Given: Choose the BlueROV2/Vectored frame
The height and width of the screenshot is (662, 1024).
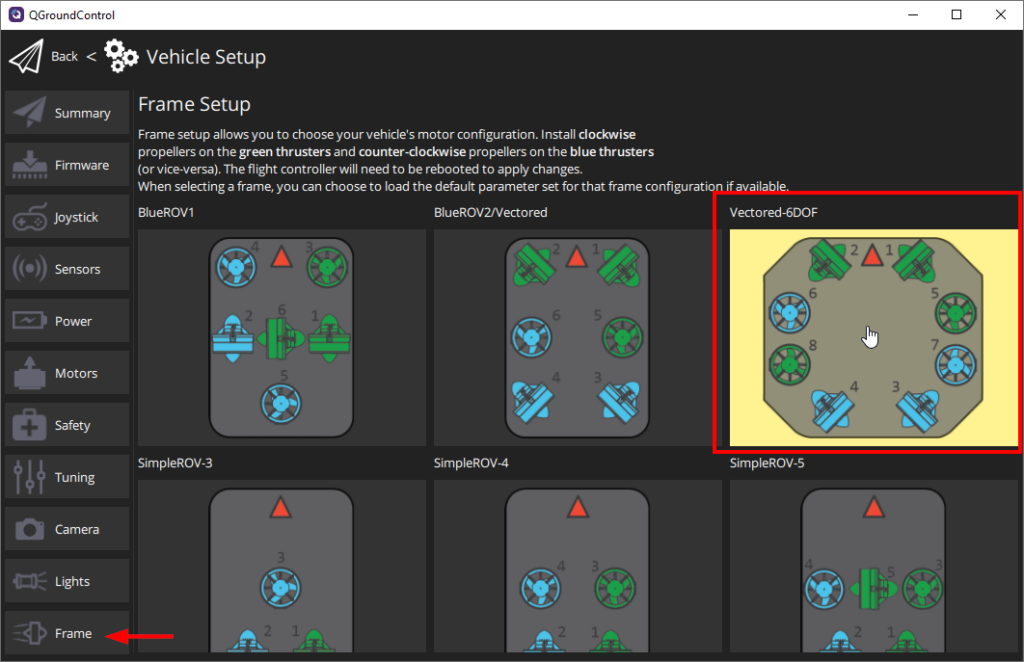Looking at the screenshot, I should point(577,337).
